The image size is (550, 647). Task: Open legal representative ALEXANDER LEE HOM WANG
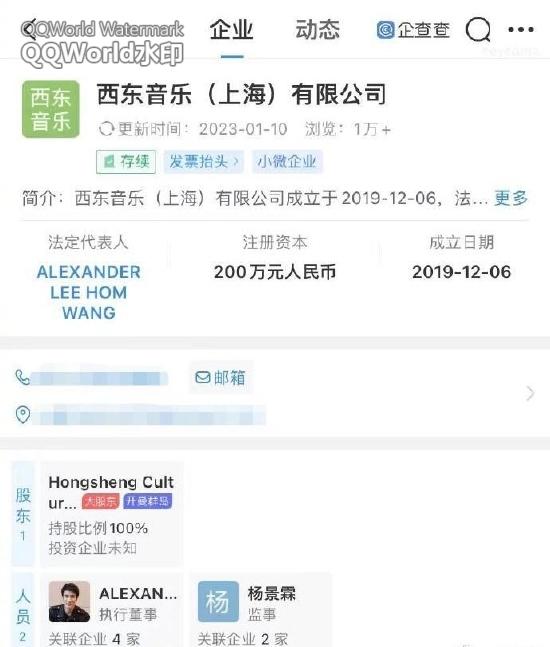(x=89, y=292)
